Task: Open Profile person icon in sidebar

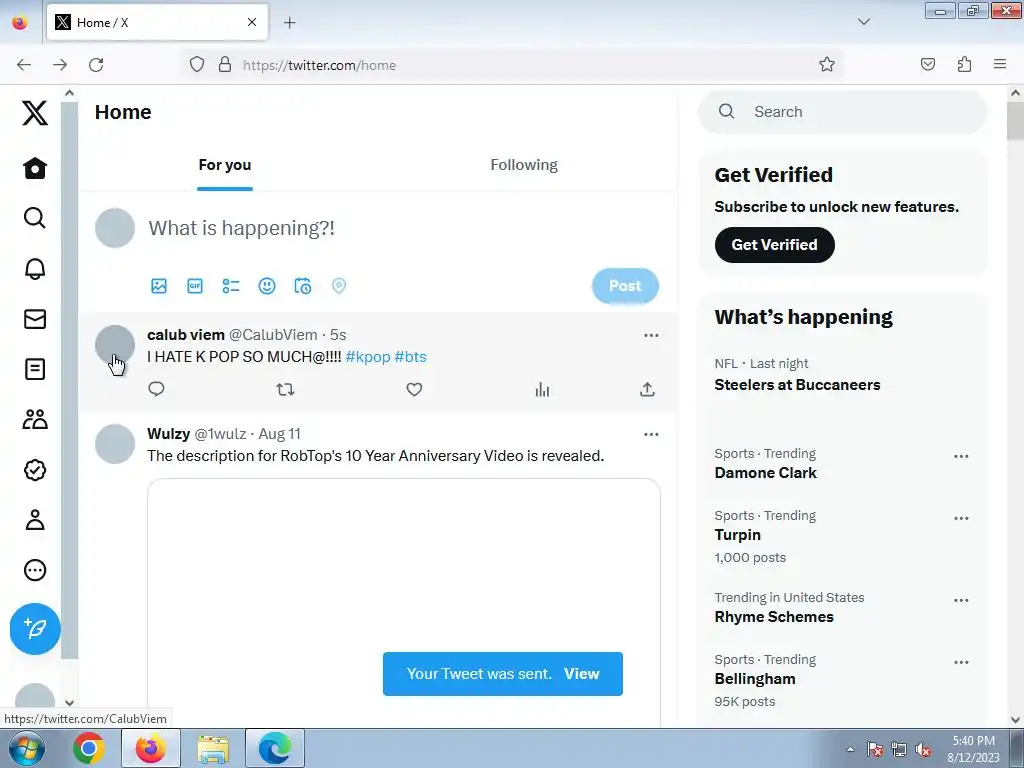Action: (x=35, y=520)
